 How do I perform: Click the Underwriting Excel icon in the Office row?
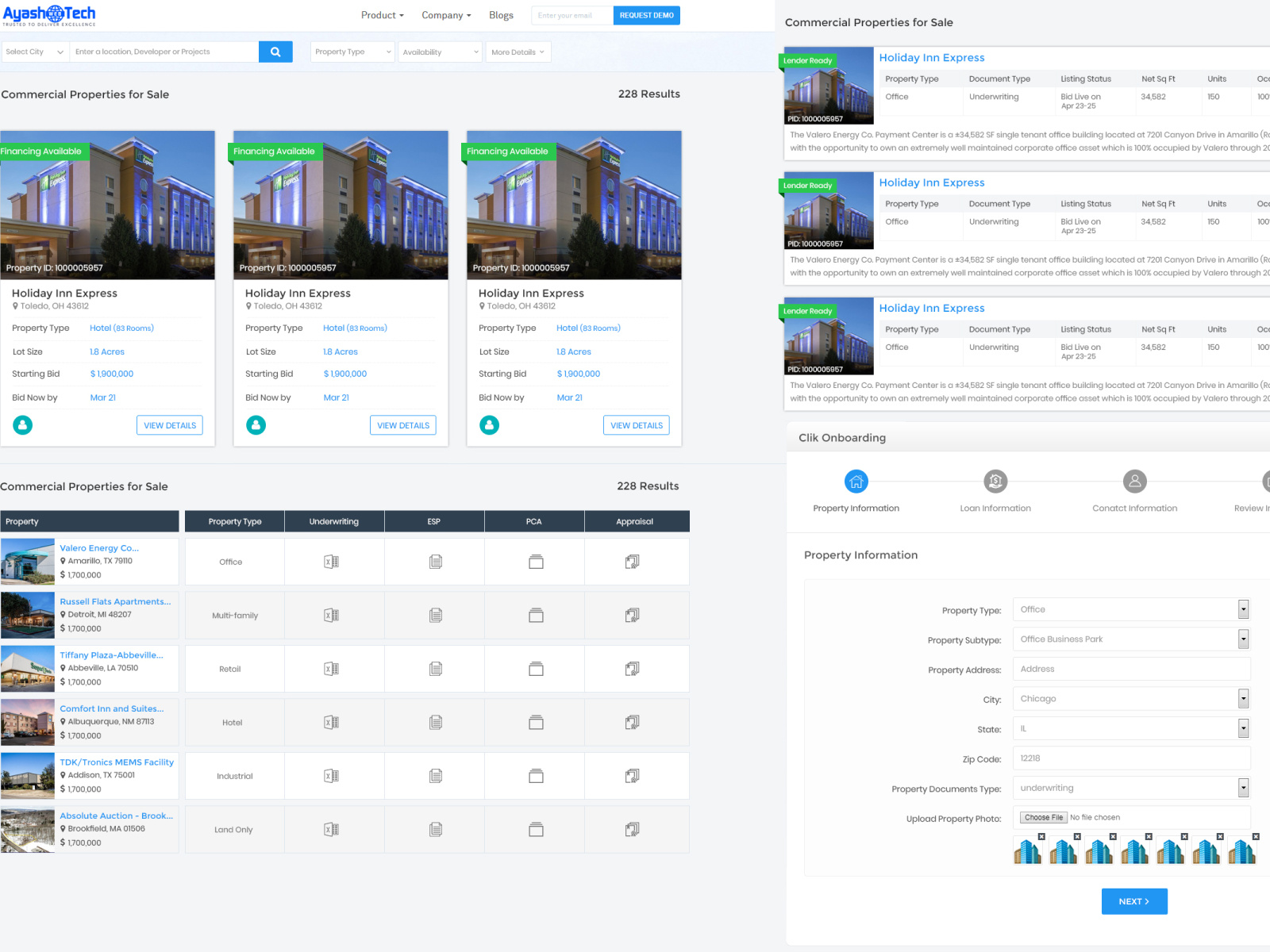pos(333,561)
